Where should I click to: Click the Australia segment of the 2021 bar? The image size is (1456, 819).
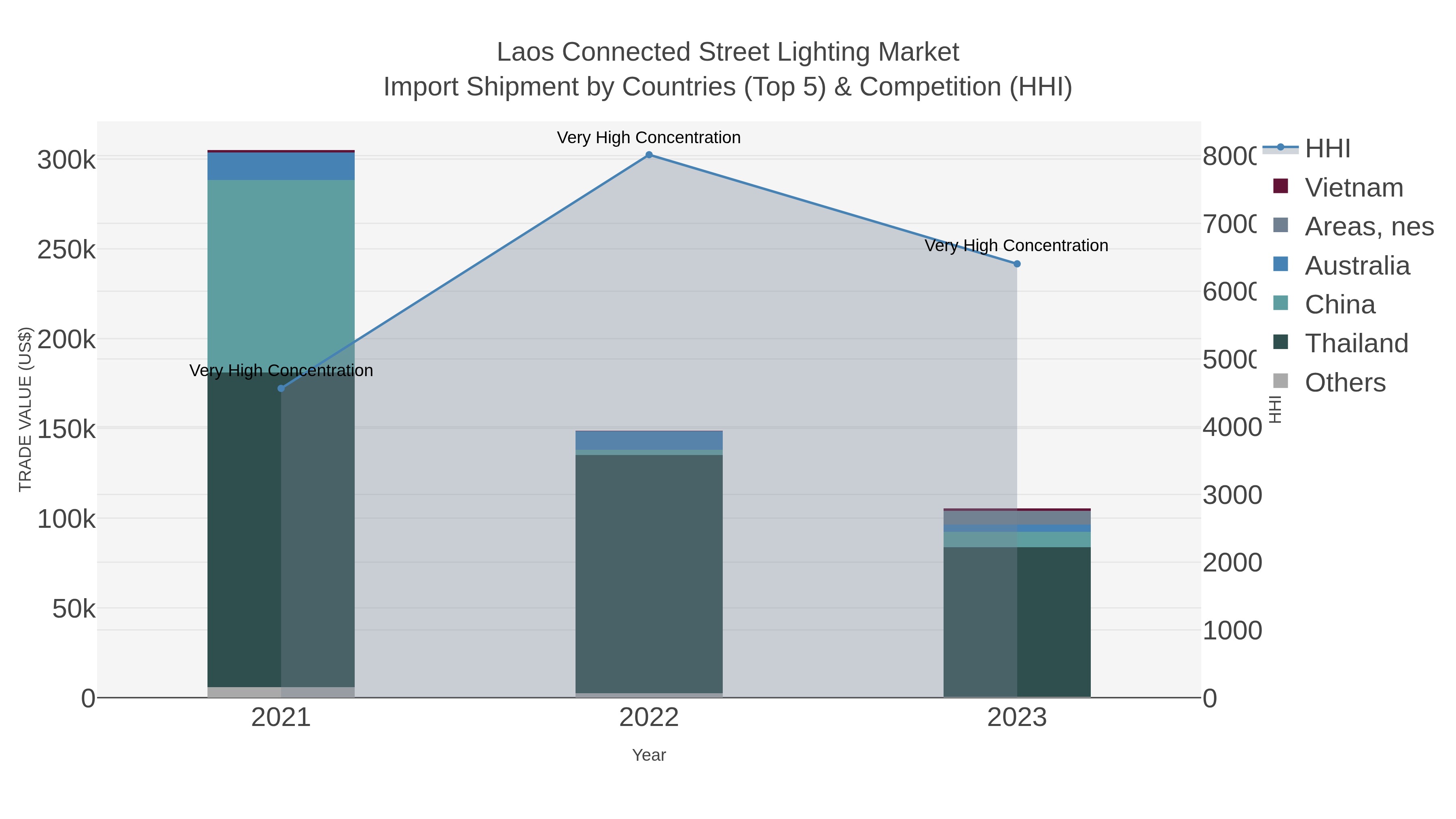[x=281, y=166]
